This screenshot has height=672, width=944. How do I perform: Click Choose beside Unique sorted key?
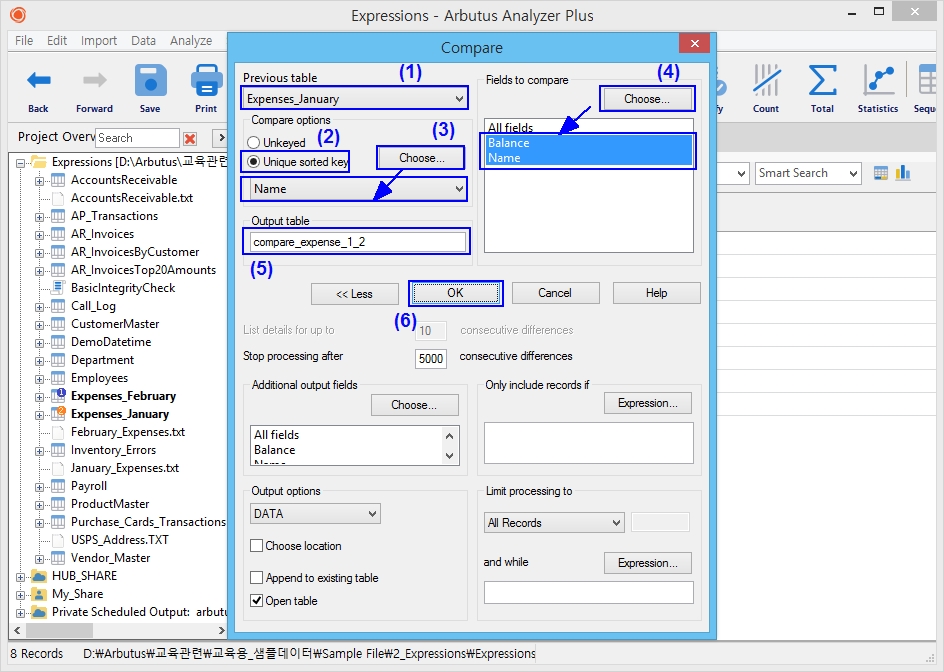[421, 158]
